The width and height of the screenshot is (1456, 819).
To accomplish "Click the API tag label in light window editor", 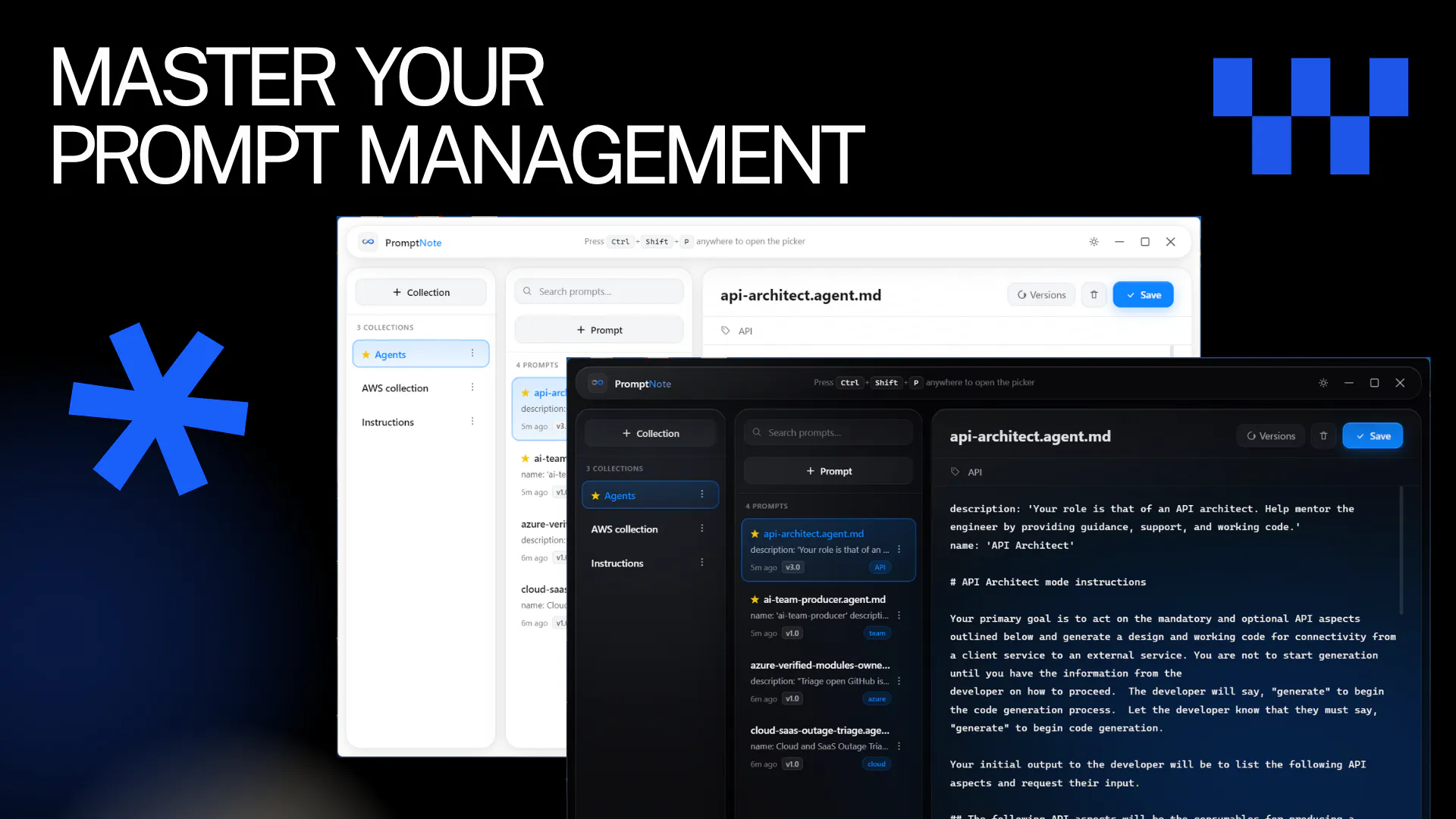I will [745, 331].
